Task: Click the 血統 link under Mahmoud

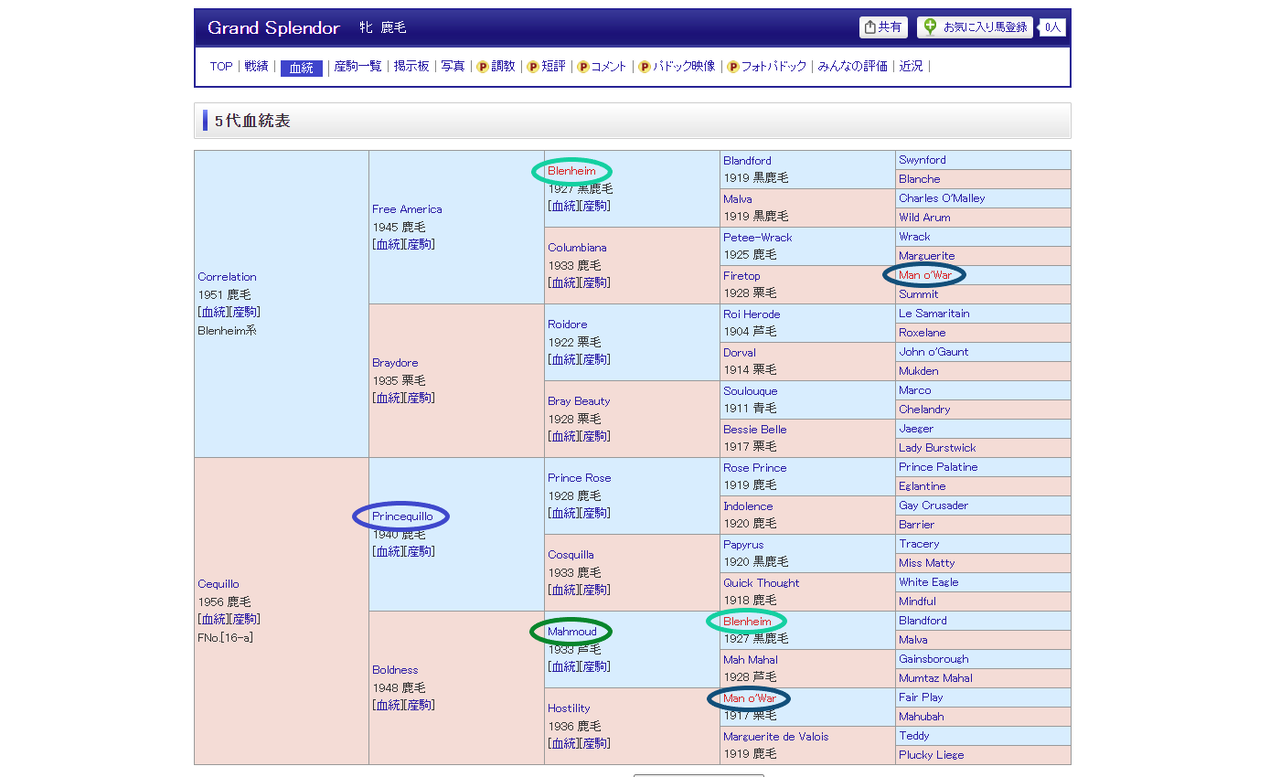Action: 563,667
